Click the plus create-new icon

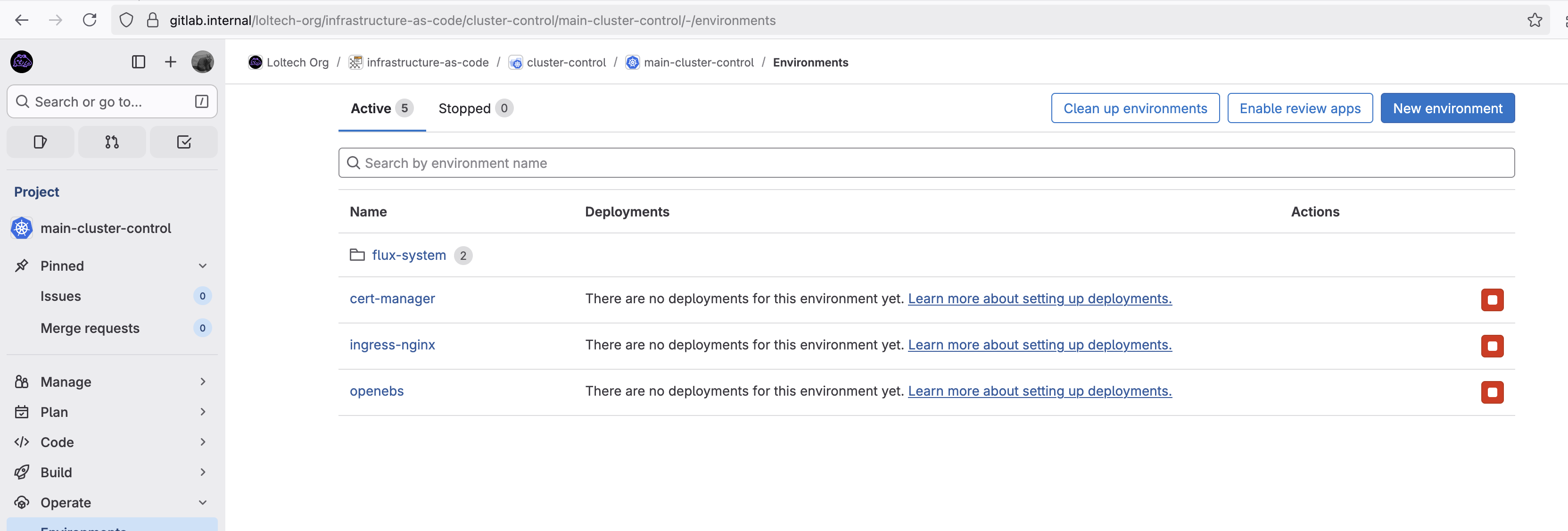pos(171,61)
